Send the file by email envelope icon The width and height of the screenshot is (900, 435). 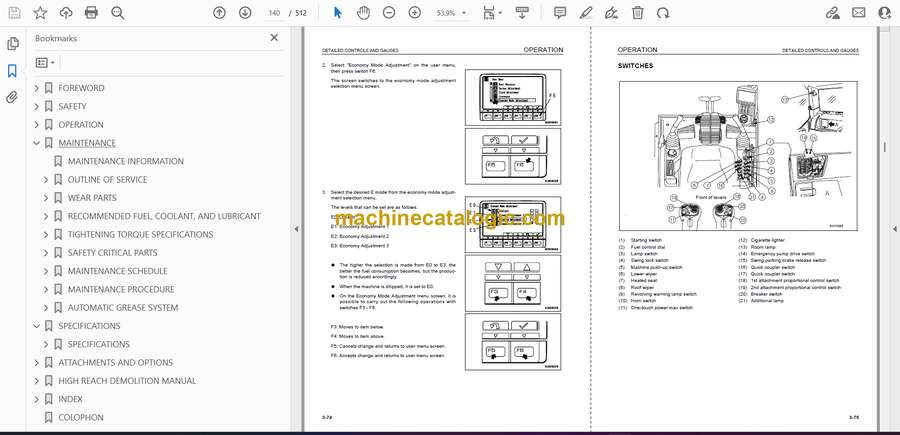point(859,13)
